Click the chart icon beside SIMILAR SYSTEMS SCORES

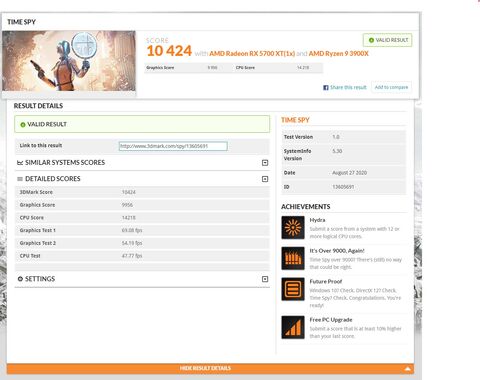[20, 163]
